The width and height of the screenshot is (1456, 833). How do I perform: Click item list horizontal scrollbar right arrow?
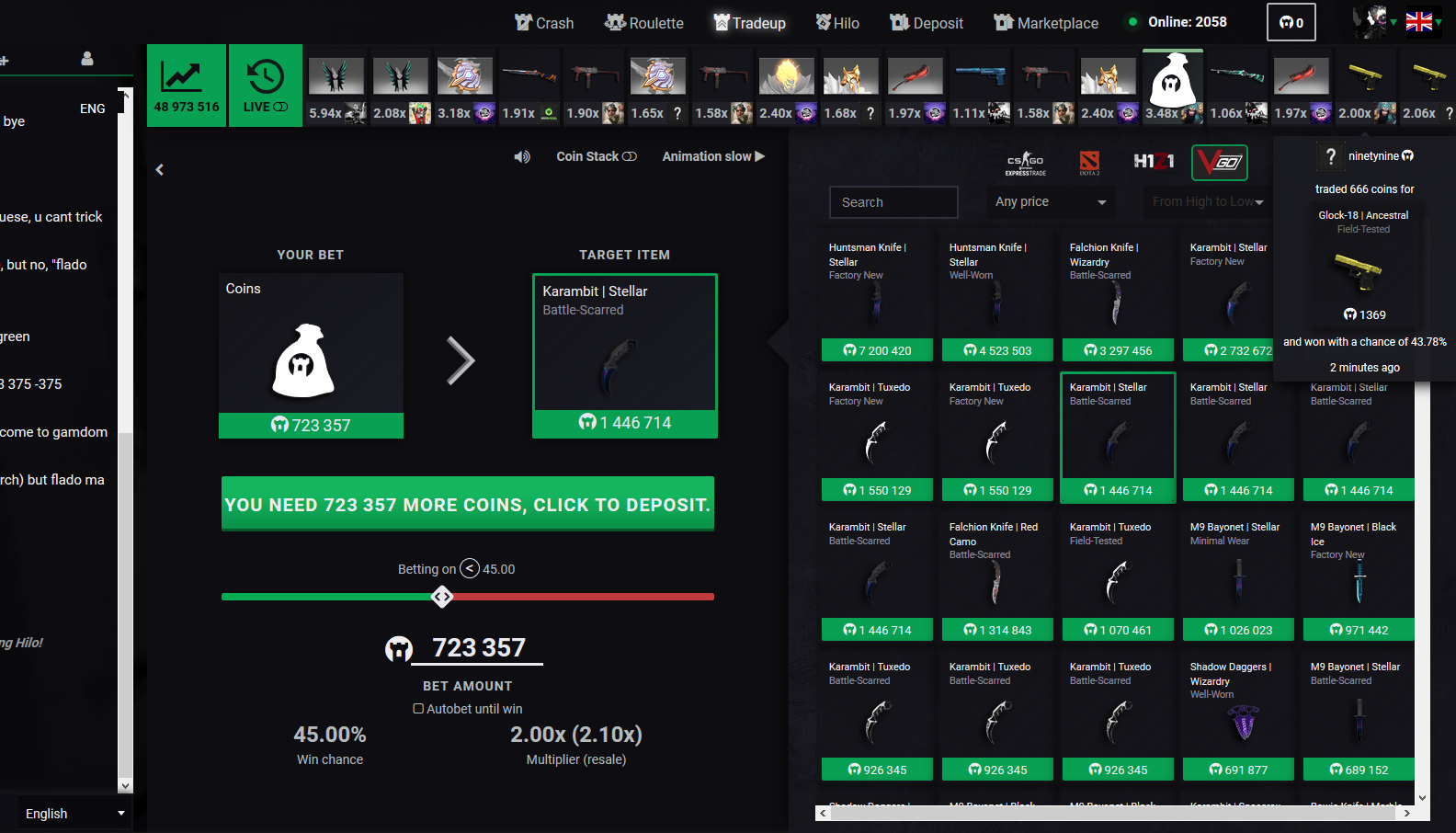pyautogui.click(x=1407, y=813)
